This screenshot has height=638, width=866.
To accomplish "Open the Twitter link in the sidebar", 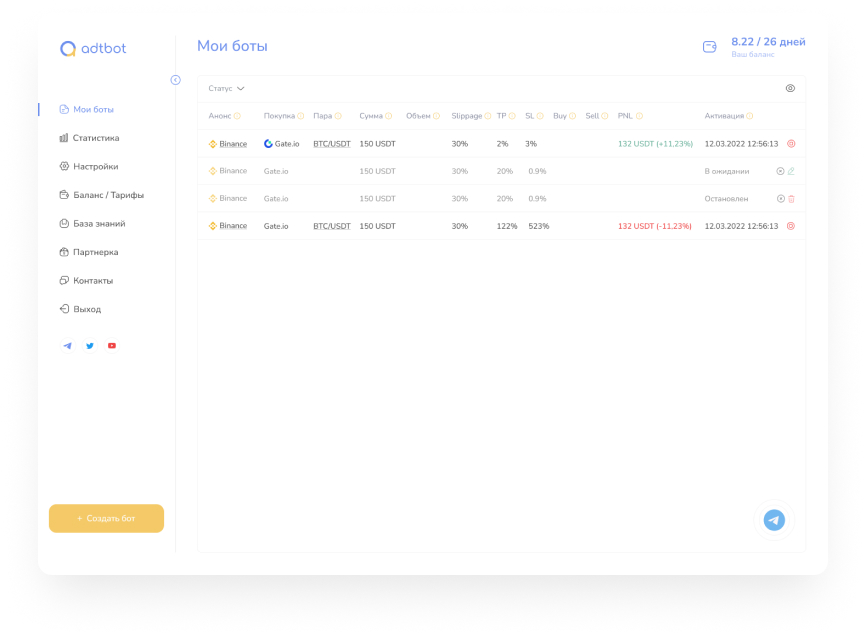I will tap(90, 346).
